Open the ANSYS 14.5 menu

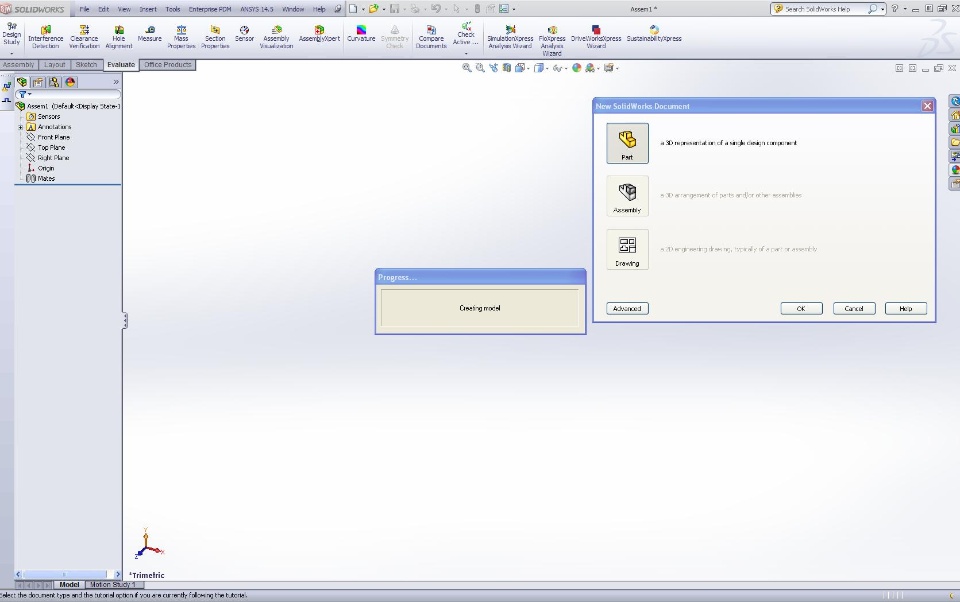[x=257, y=9]
